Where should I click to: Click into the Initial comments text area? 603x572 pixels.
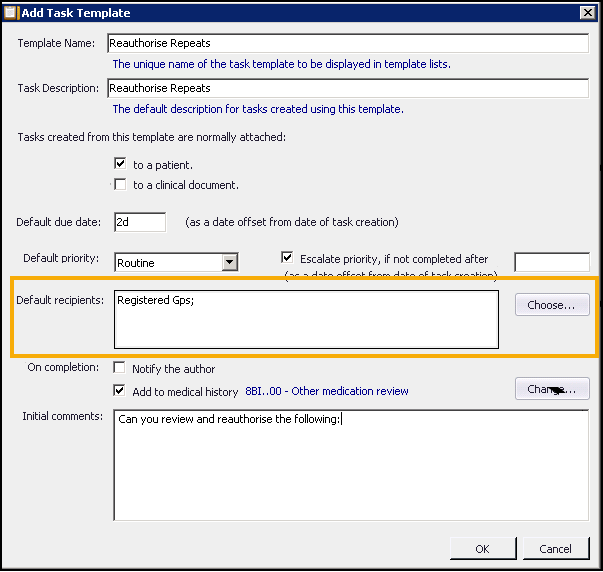click(350, 465)
